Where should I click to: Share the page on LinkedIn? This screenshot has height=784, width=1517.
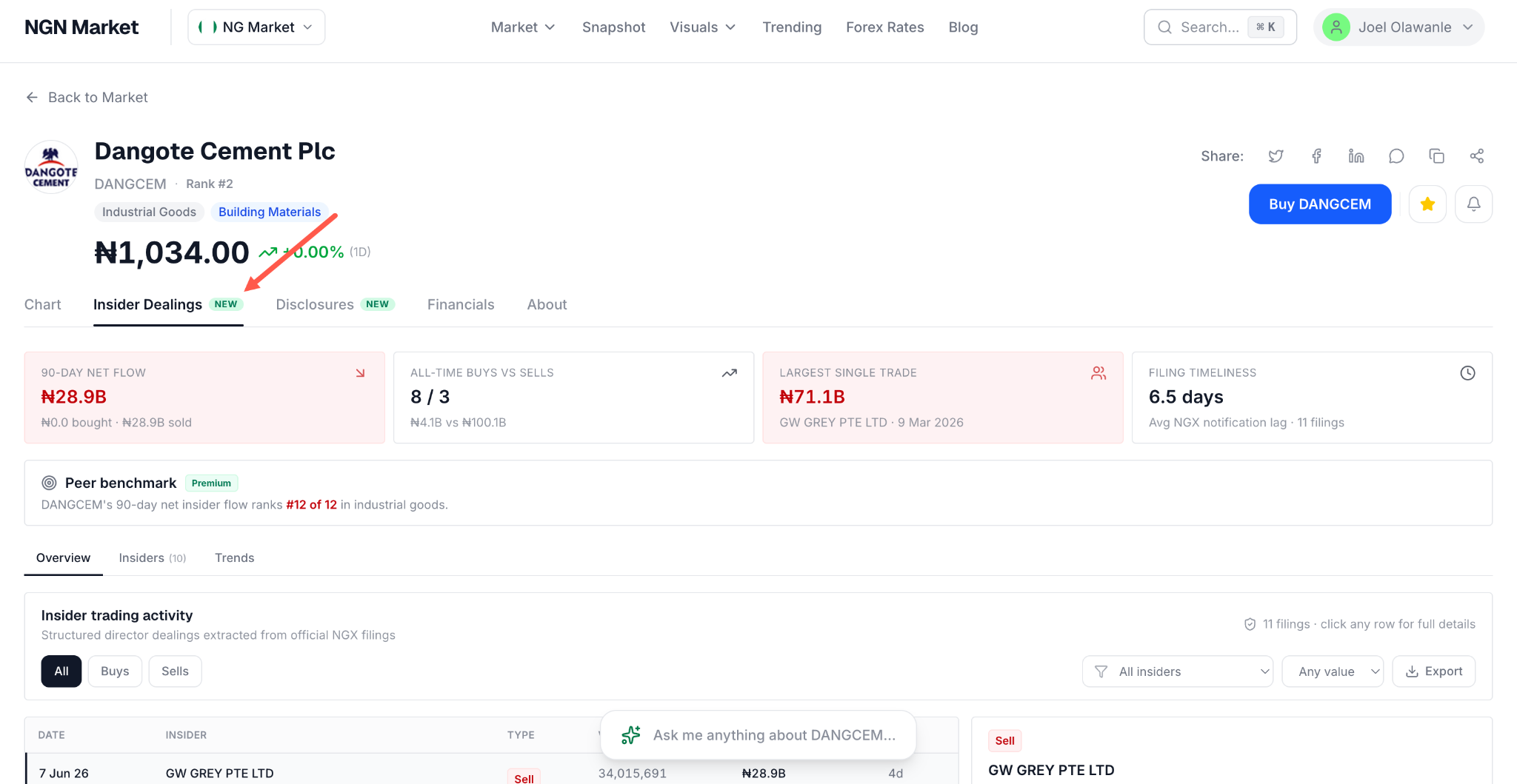(x=1356, y=156)
